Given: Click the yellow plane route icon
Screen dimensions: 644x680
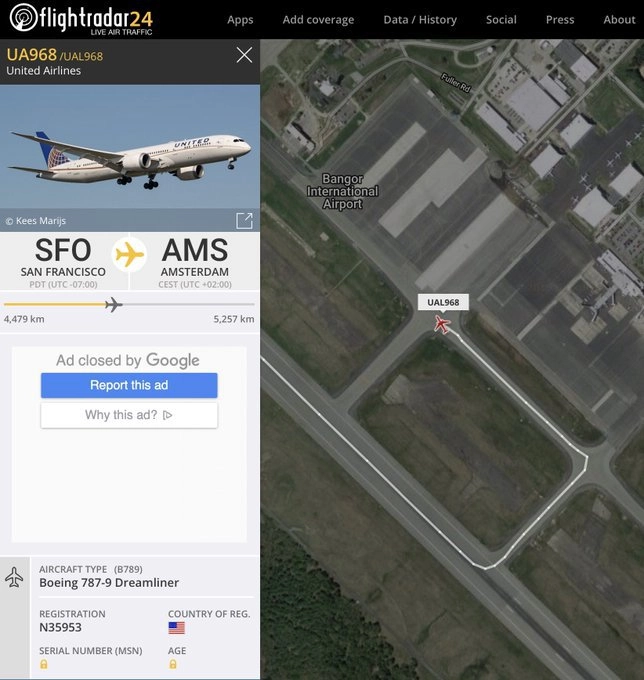Looking at the screenshot, I should click(129, 255).
